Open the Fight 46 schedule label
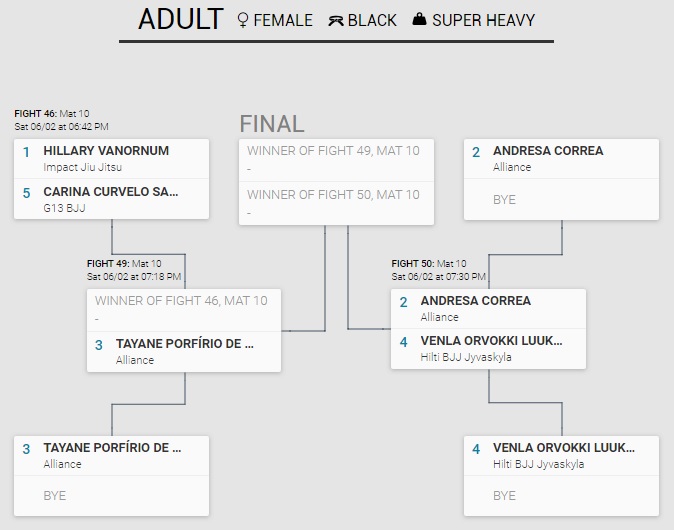 click(61, 120)
